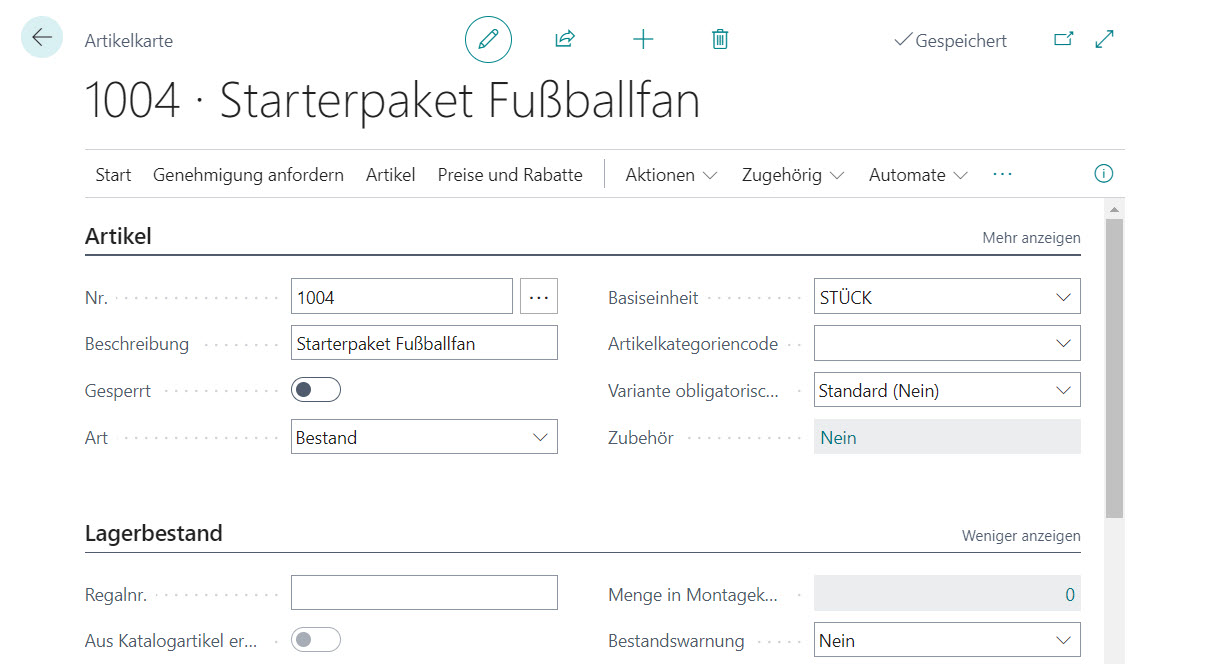Click Mehr anzeigen in Artikel section
The height and width of the screenshot is (664, 1208).
(x=1031, y=238)
